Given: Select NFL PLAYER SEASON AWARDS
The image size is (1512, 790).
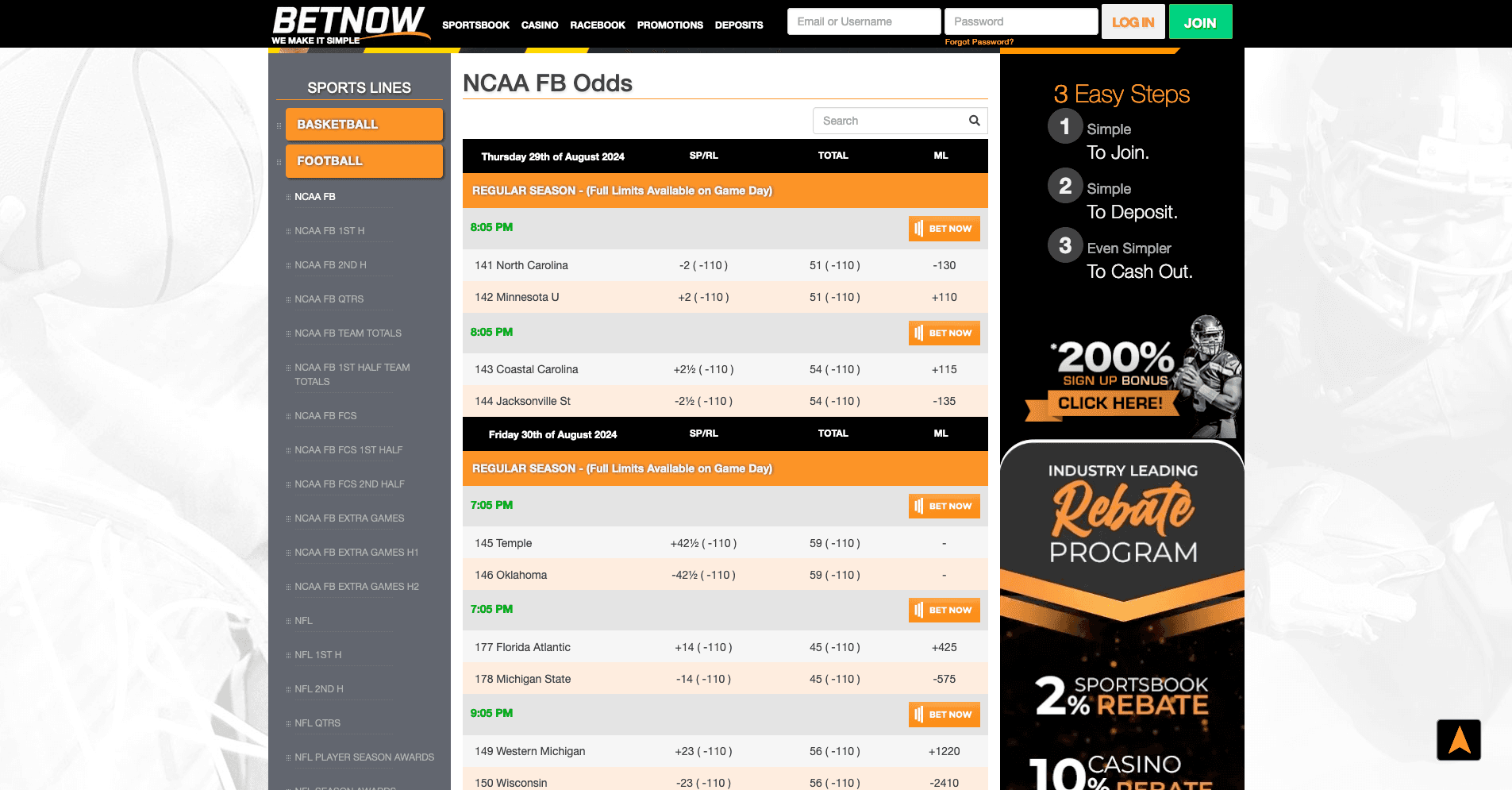Looking at the screenshot, I should coord(364,757).
